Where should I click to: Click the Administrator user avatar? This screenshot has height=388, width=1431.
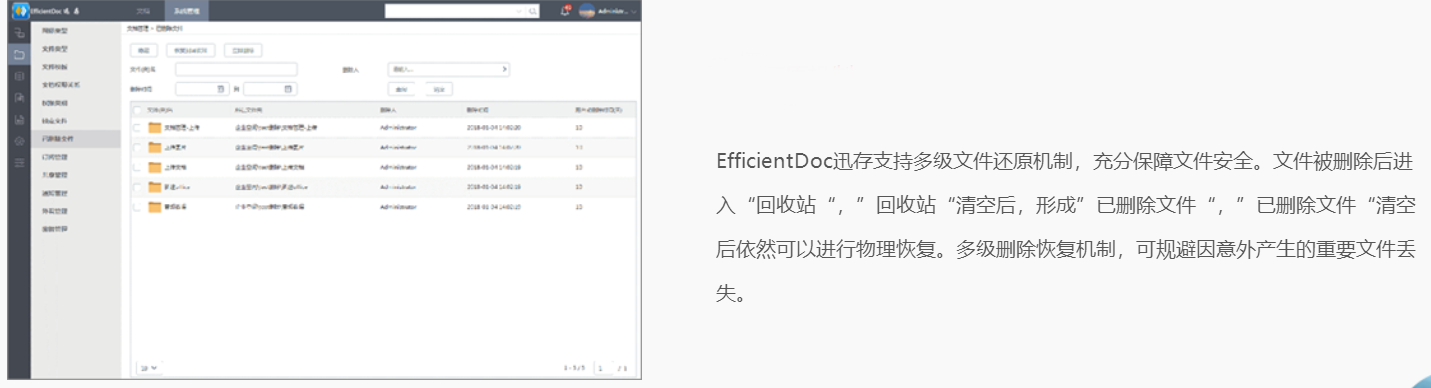587,11
